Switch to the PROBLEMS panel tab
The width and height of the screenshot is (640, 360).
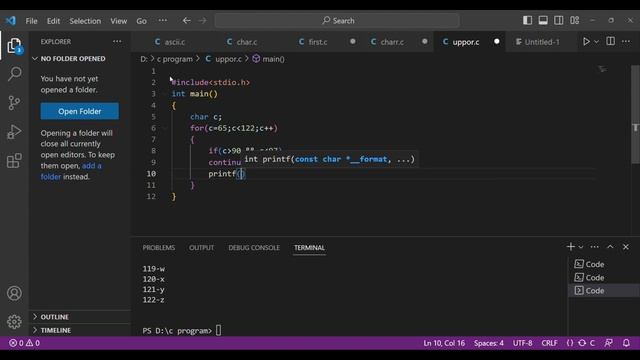(159, 247)
